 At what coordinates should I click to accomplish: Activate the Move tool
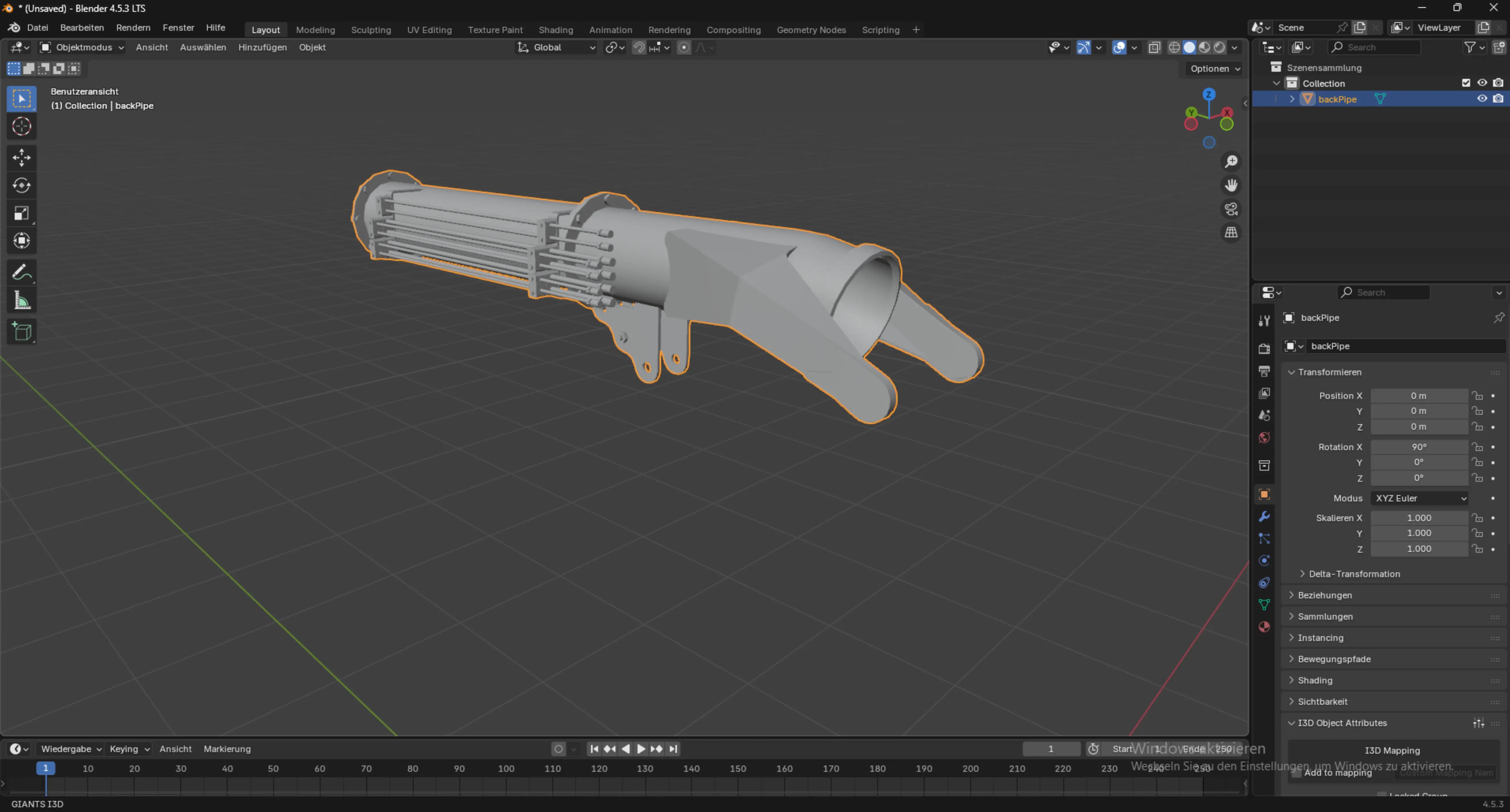tap(22, 157)
